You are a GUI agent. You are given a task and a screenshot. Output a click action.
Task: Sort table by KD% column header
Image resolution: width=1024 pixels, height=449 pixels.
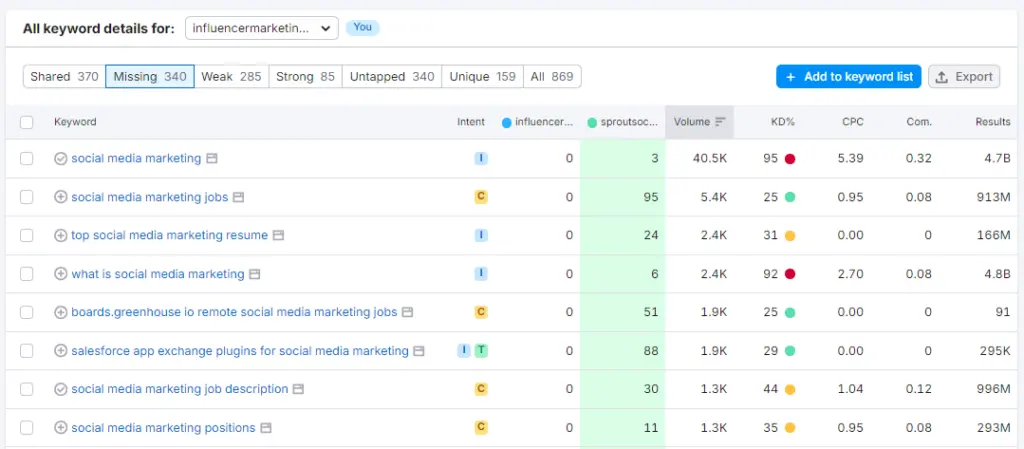tap(782, 122)
